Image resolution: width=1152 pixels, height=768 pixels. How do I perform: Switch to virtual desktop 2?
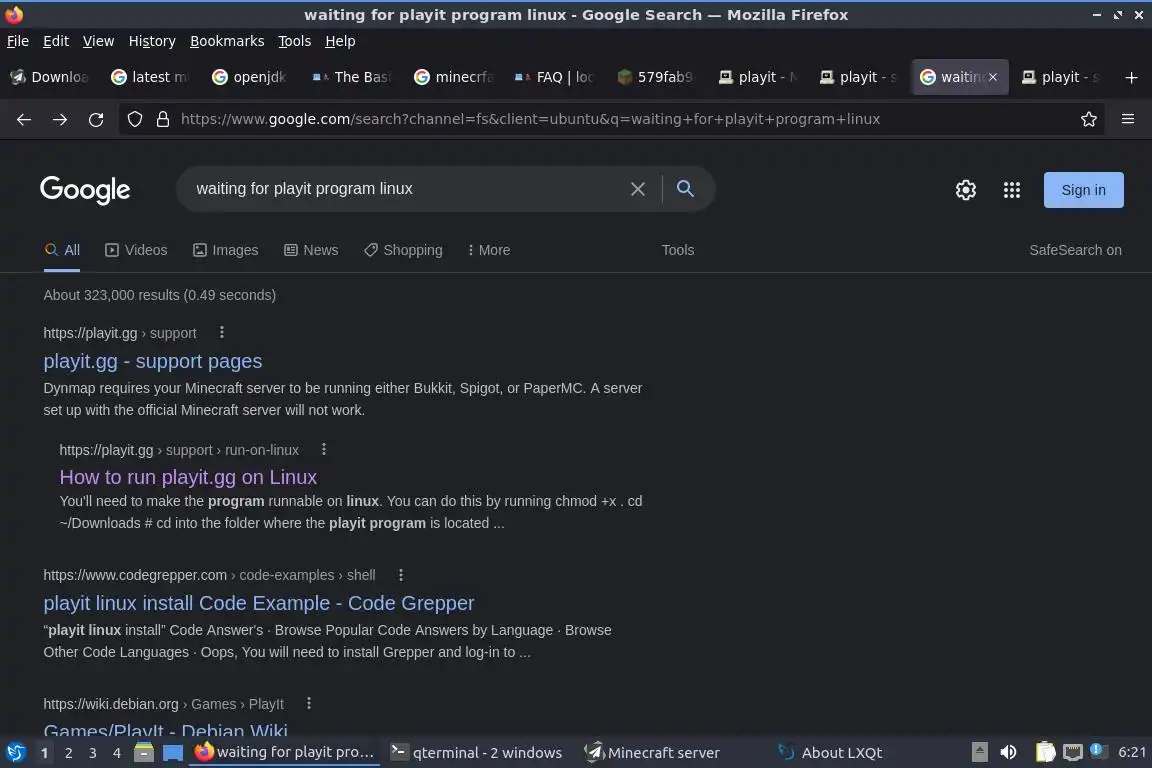(68, 753)
